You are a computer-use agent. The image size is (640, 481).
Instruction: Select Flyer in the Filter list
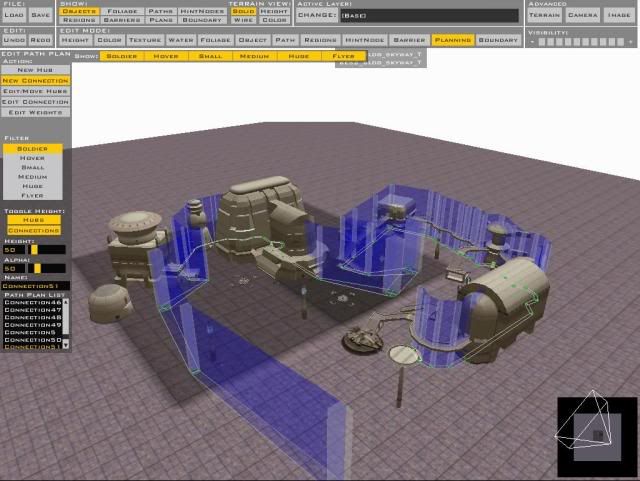(x=33, y=196)
